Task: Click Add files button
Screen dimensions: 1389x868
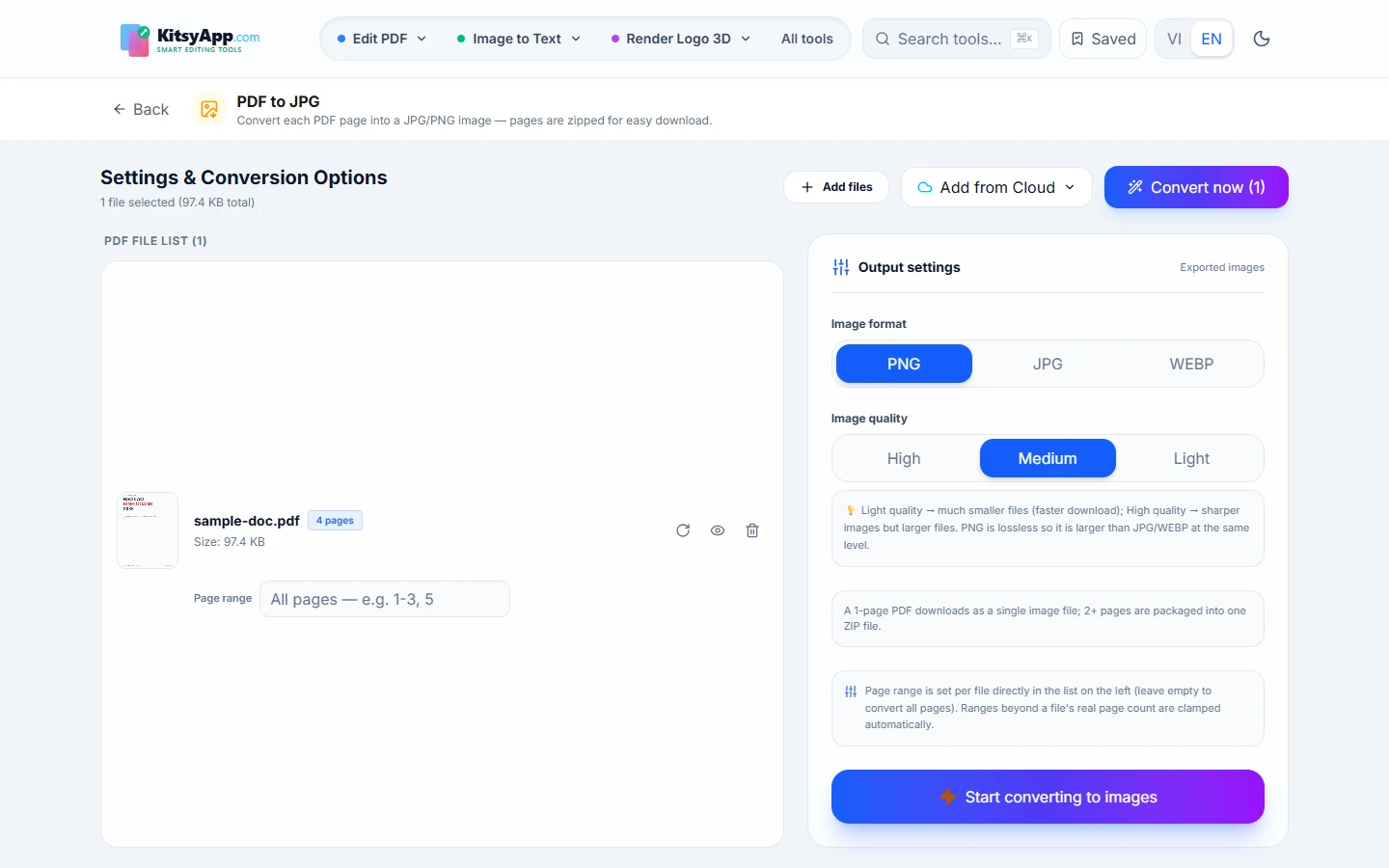Action: pos(837,187)
